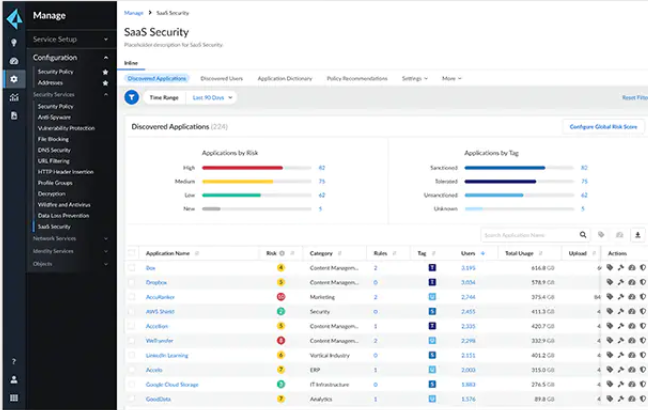
Task: Expand the Service Setup section
Action: click(71, 39)
